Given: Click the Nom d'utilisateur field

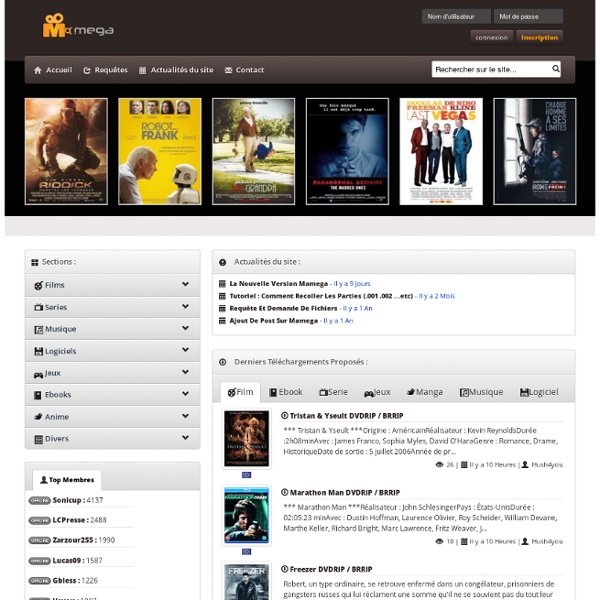Looking at the screenshot, I should pos(456,16).
